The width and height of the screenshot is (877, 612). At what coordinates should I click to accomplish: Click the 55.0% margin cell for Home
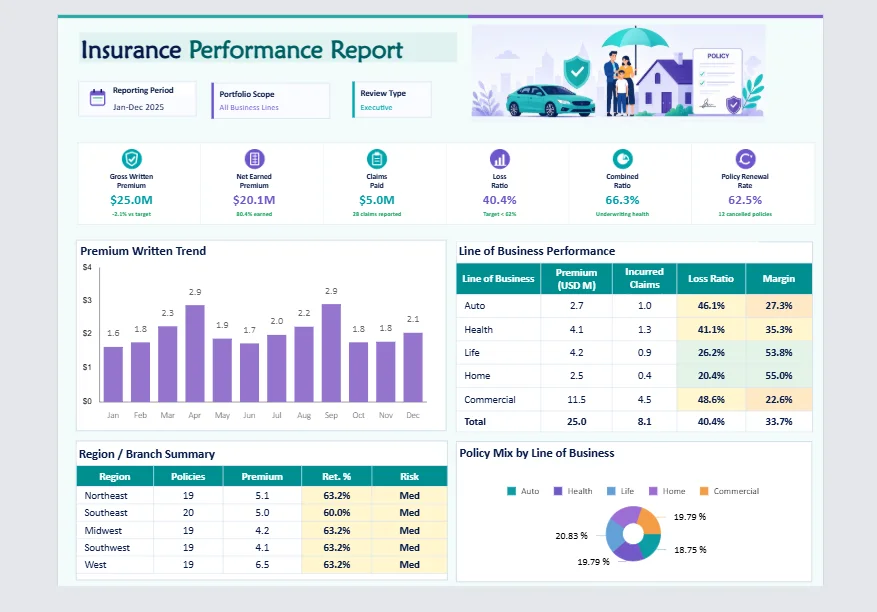[x=779, y=375]
